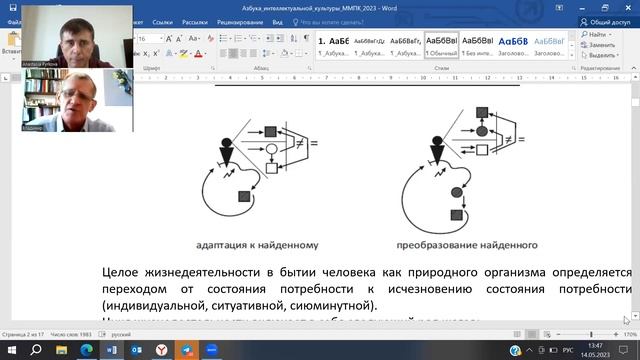The width and height of the screenshot is (640, 360).
Task: Open Microsoft Edge from the taskbar
Action: 87,350
